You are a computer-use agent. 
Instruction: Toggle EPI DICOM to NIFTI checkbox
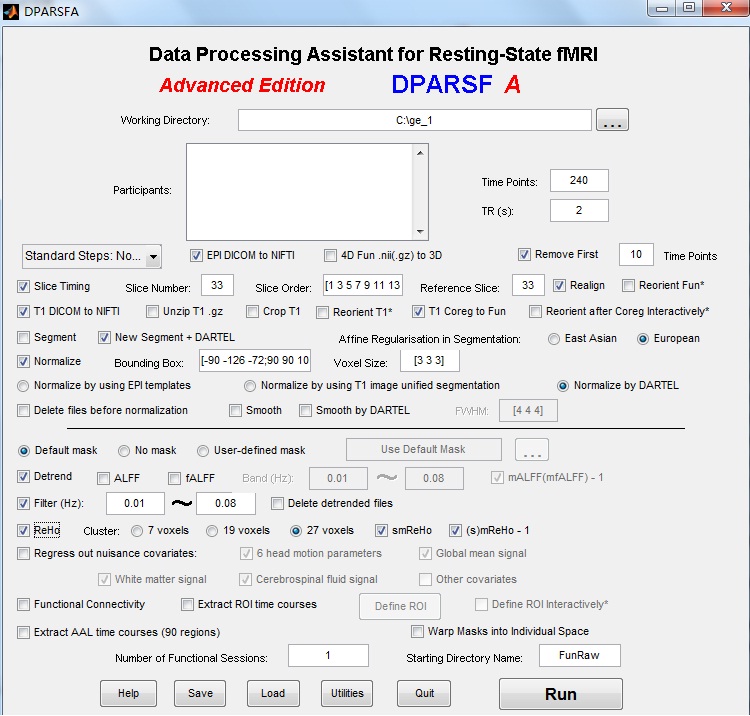point(196,255)
